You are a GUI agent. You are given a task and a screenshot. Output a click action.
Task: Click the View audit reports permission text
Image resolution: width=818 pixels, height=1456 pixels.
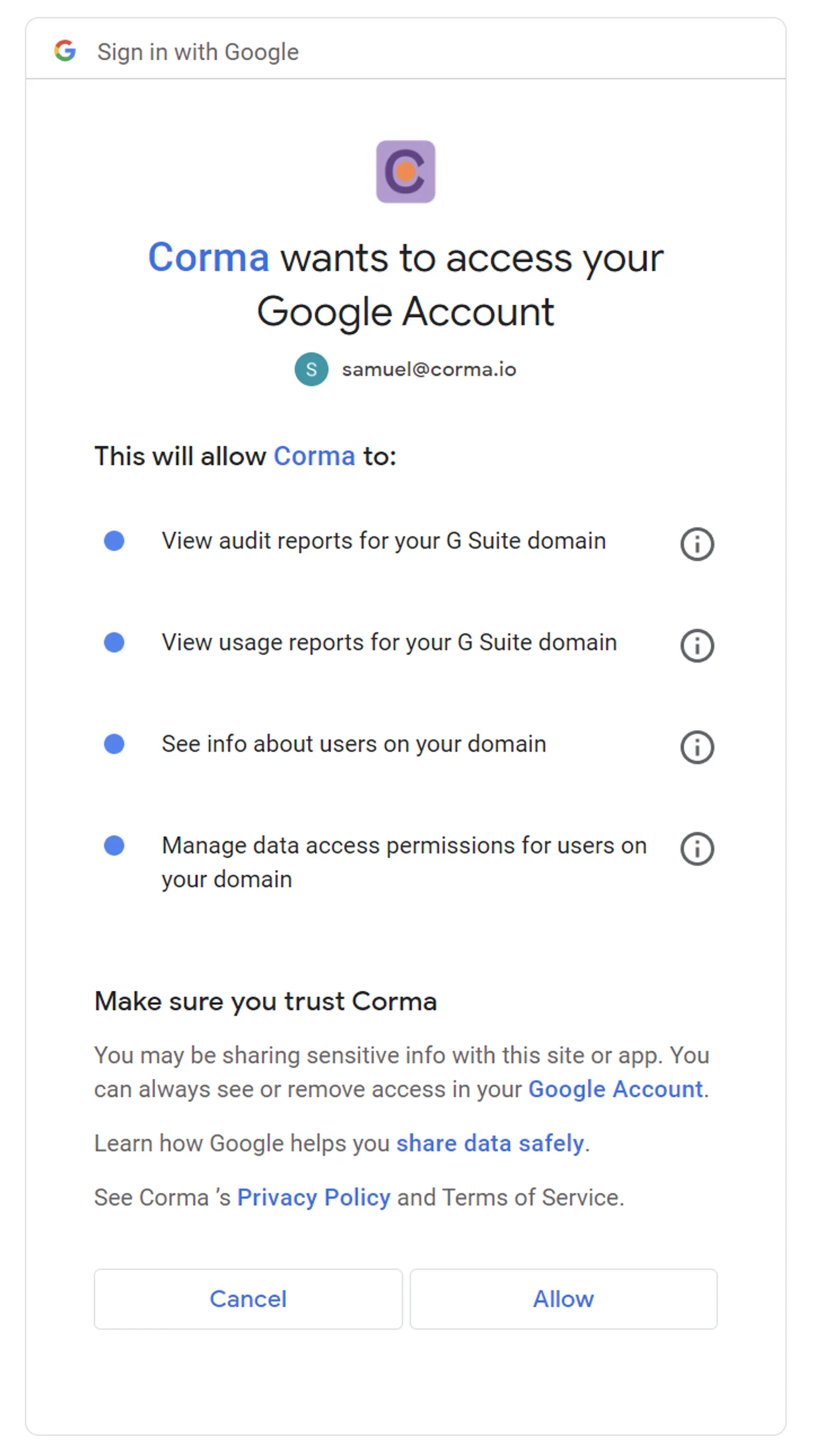point(384,541)
